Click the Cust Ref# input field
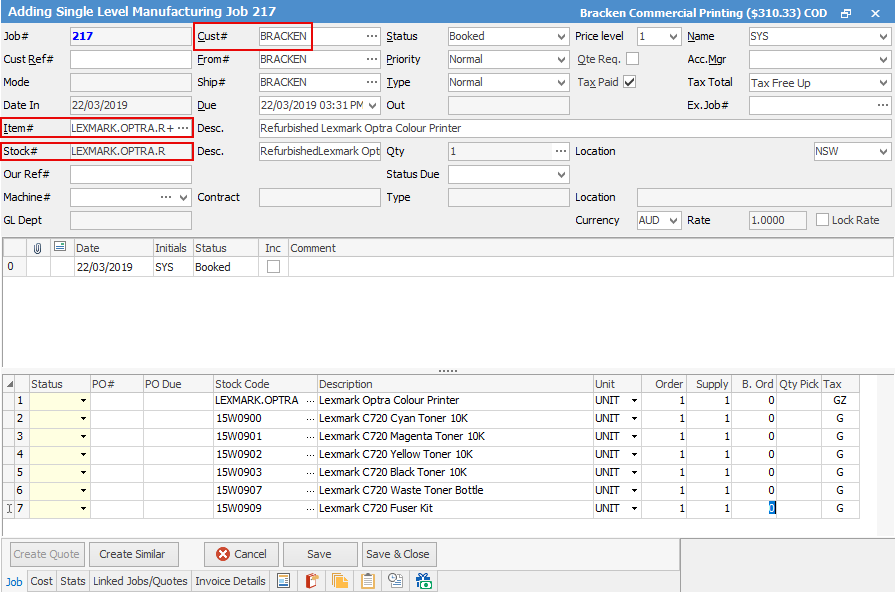The height and width of the screenshot is (592, 895). (131, 59)
